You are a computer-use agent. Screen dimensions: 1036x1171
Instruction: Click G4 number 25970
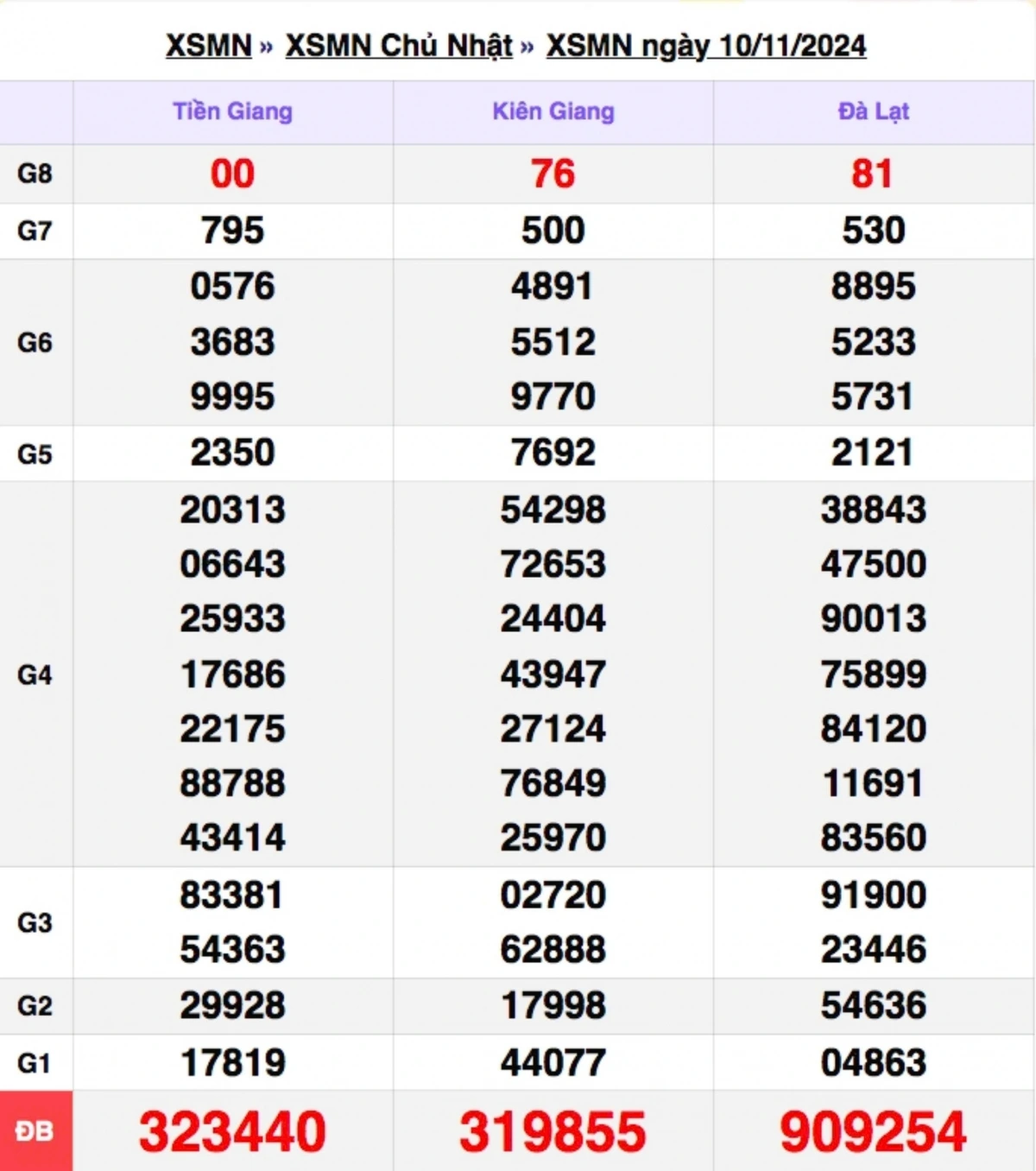click(x=553, y=838)
